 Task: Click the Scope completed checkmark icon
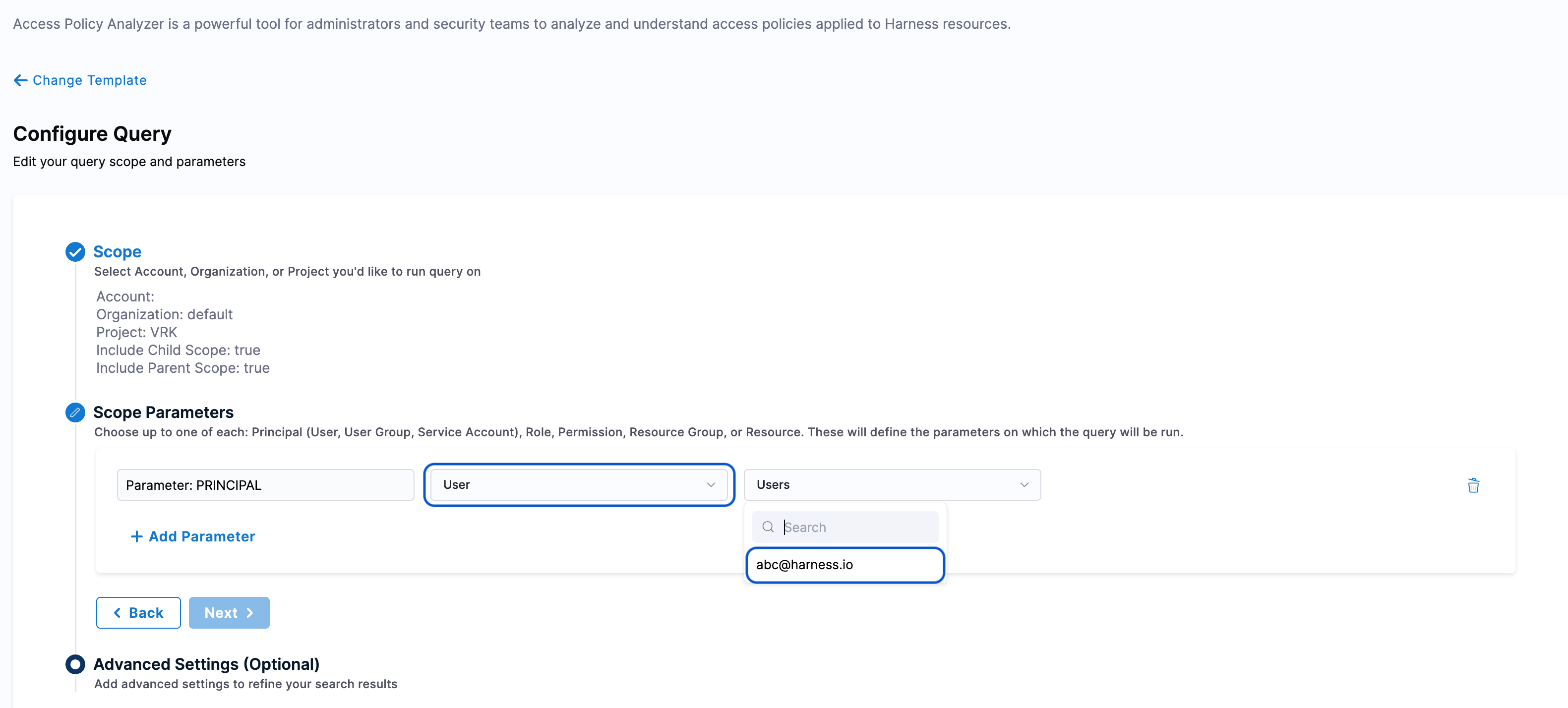pyautogui.click(x=75, y=251)
